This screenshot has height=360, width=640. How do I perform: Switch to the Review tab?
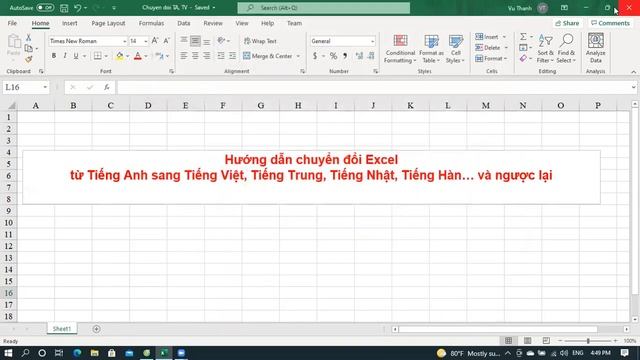[x=213, y=23]
